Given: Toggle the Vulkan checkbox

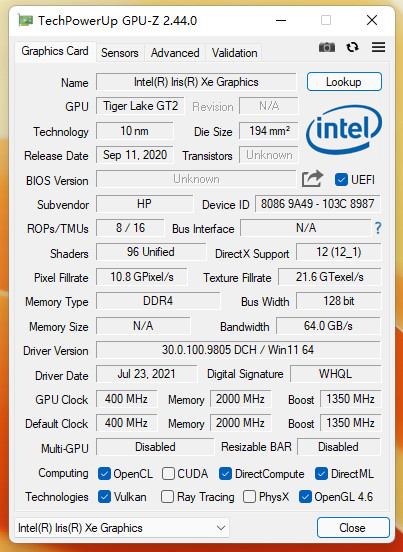Looking at the screenshot, I should click(104, 497).
